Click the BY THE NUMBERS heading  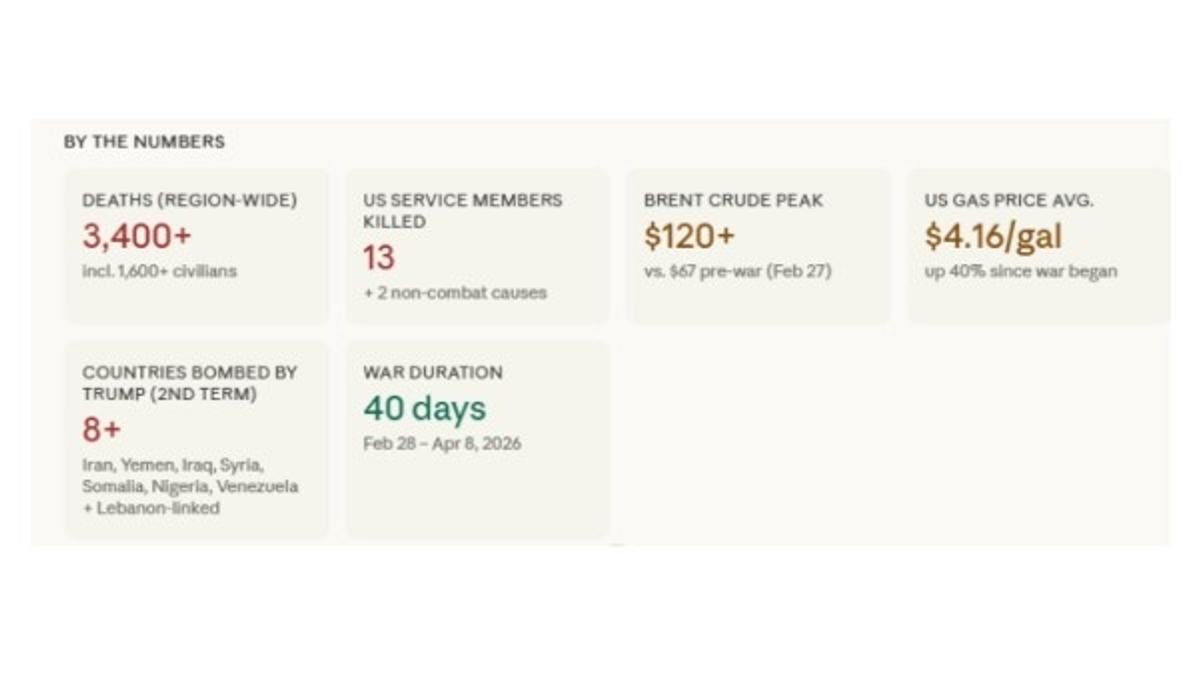tap(144, 141)
